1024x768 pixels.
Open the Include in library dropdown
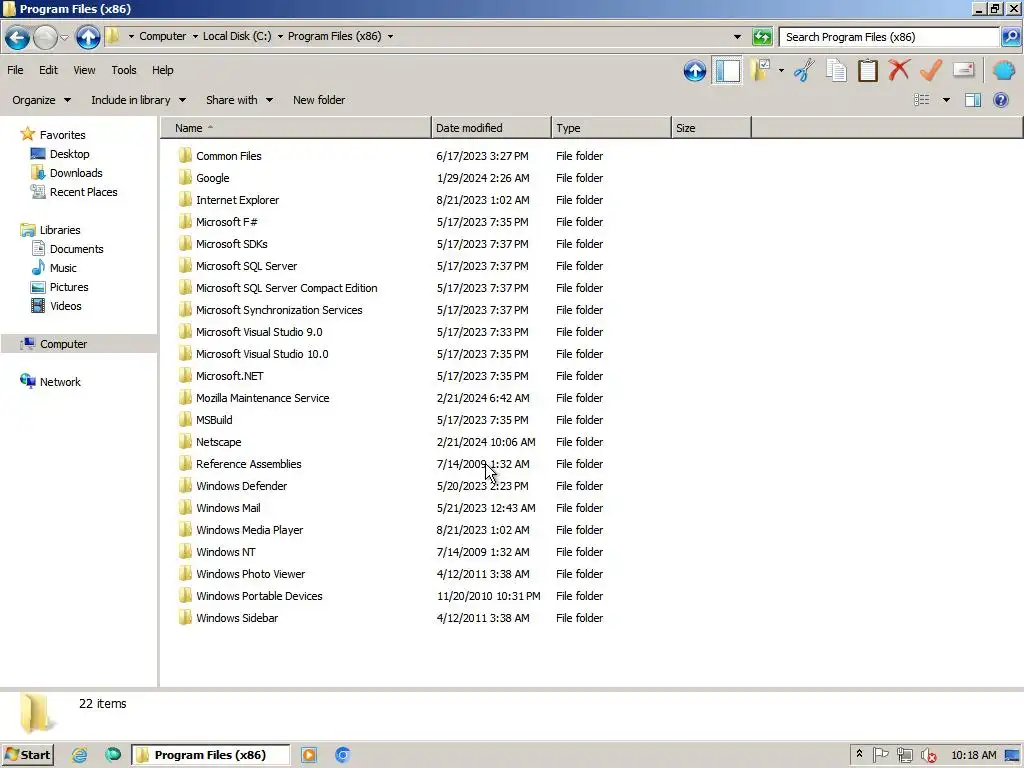138,100
